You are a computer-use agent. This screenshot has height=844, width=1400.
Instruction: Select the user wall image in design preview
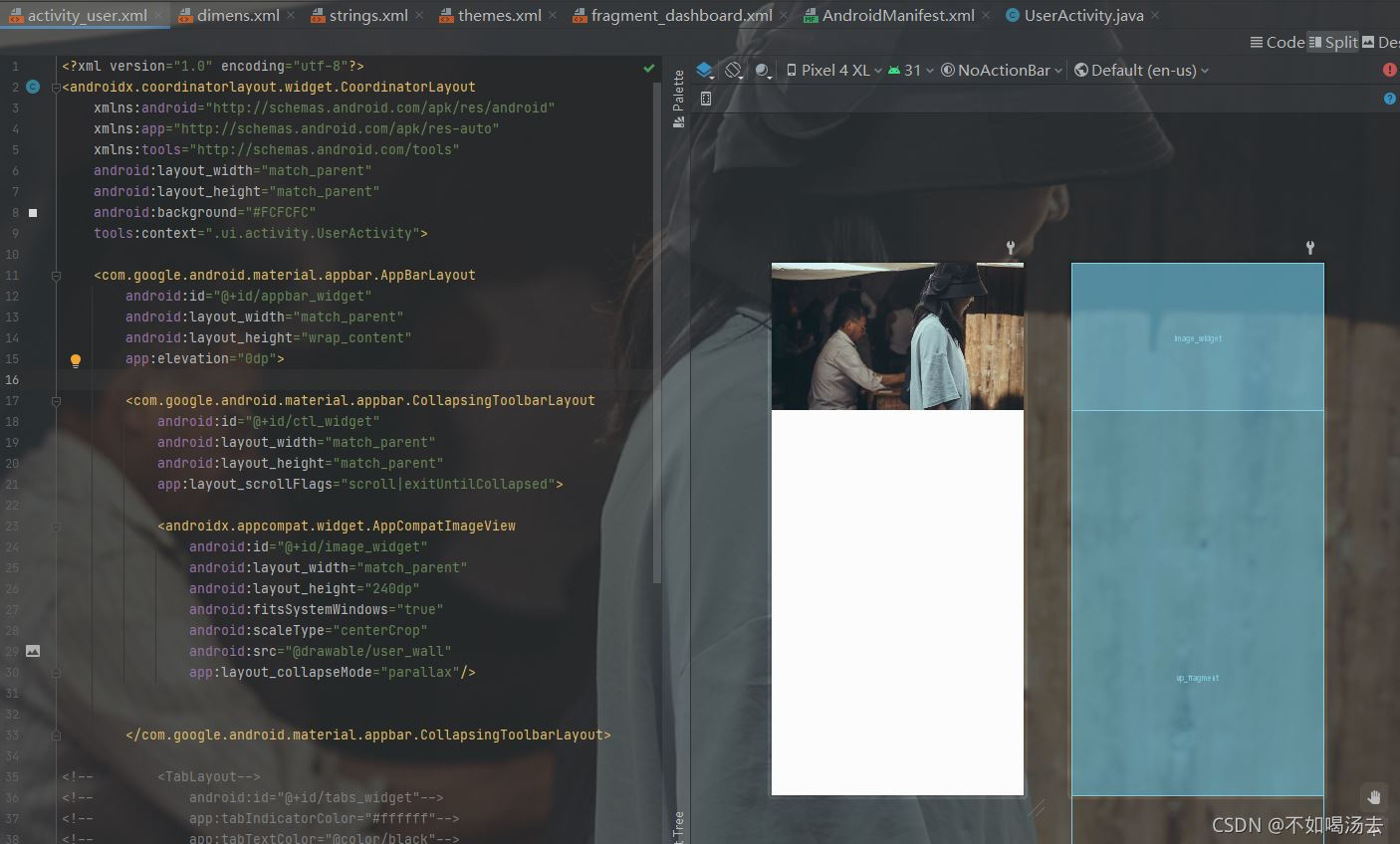pos(897,336)
